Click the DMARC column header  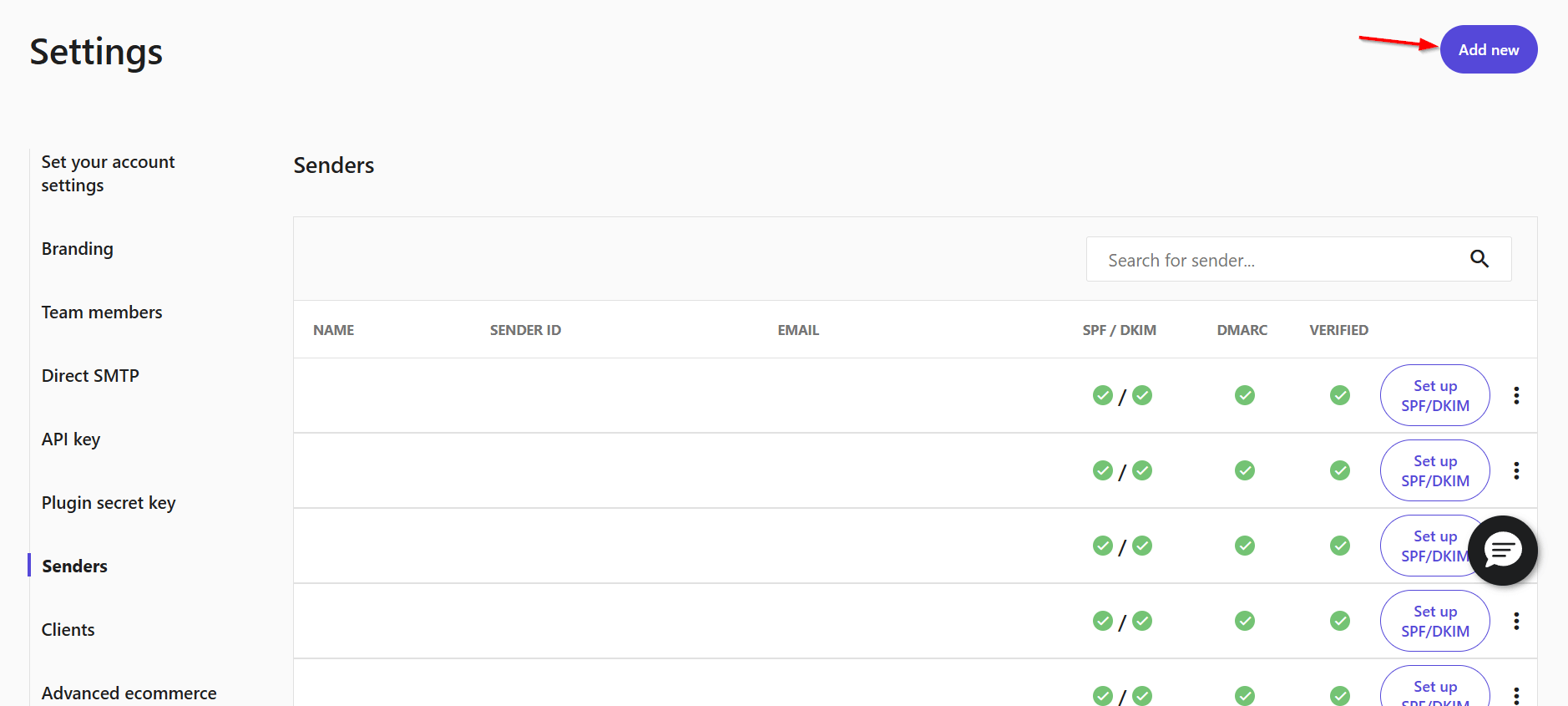pos(1242,330)
